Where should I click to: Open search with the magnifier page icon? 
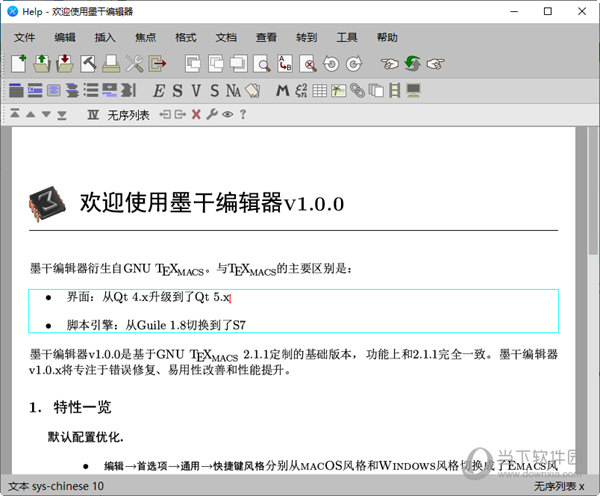tap(262, 64)
